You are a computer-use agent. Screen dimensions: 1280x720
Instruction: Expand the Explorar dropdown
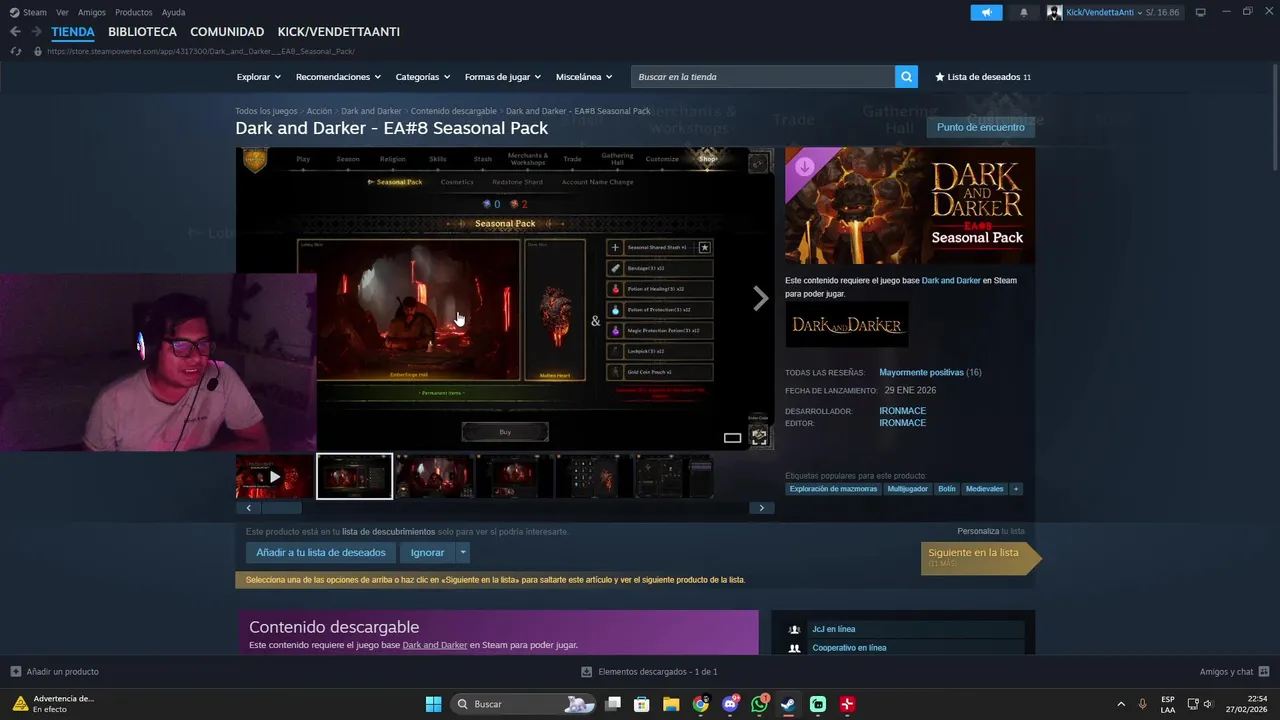click(x=258, y=77)
